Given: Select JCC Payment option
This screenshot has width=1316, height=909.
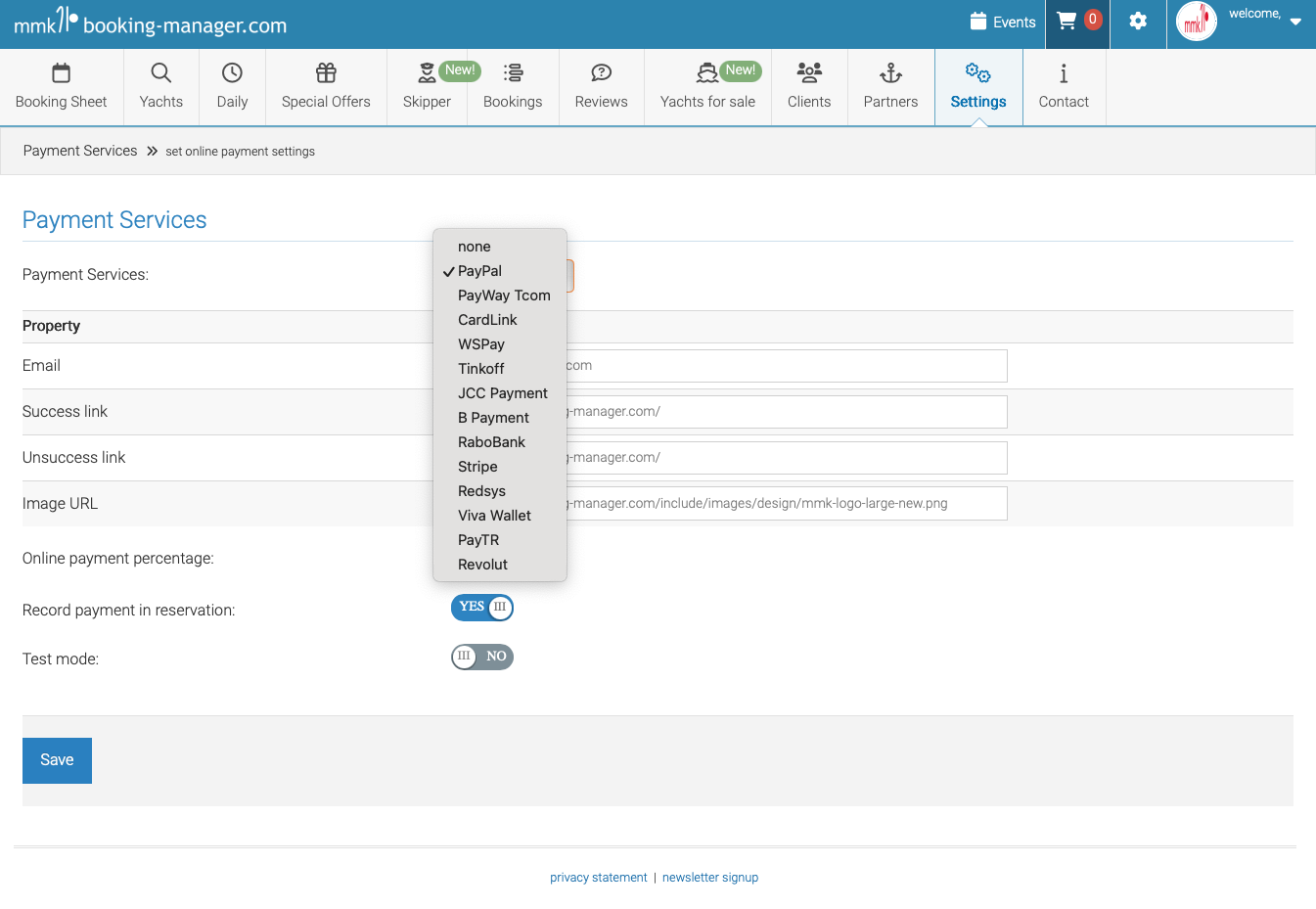Looking at the screenshot, I should pos(500,393).
